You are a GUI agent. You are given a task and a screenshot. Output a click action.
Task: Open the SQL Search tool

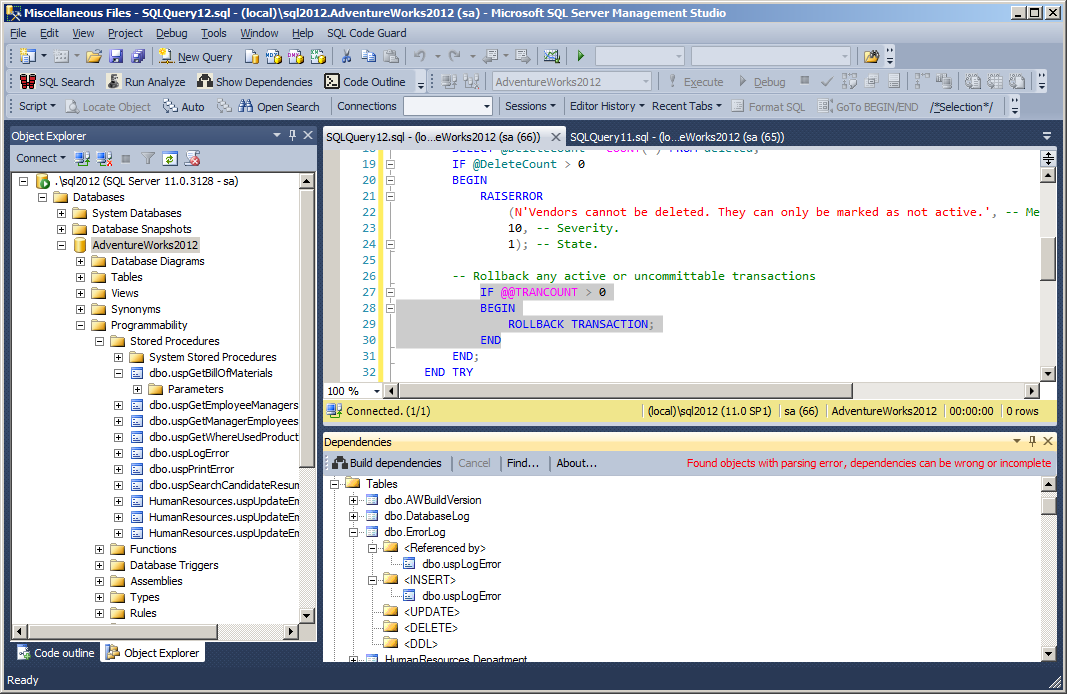tap(56, 82)
